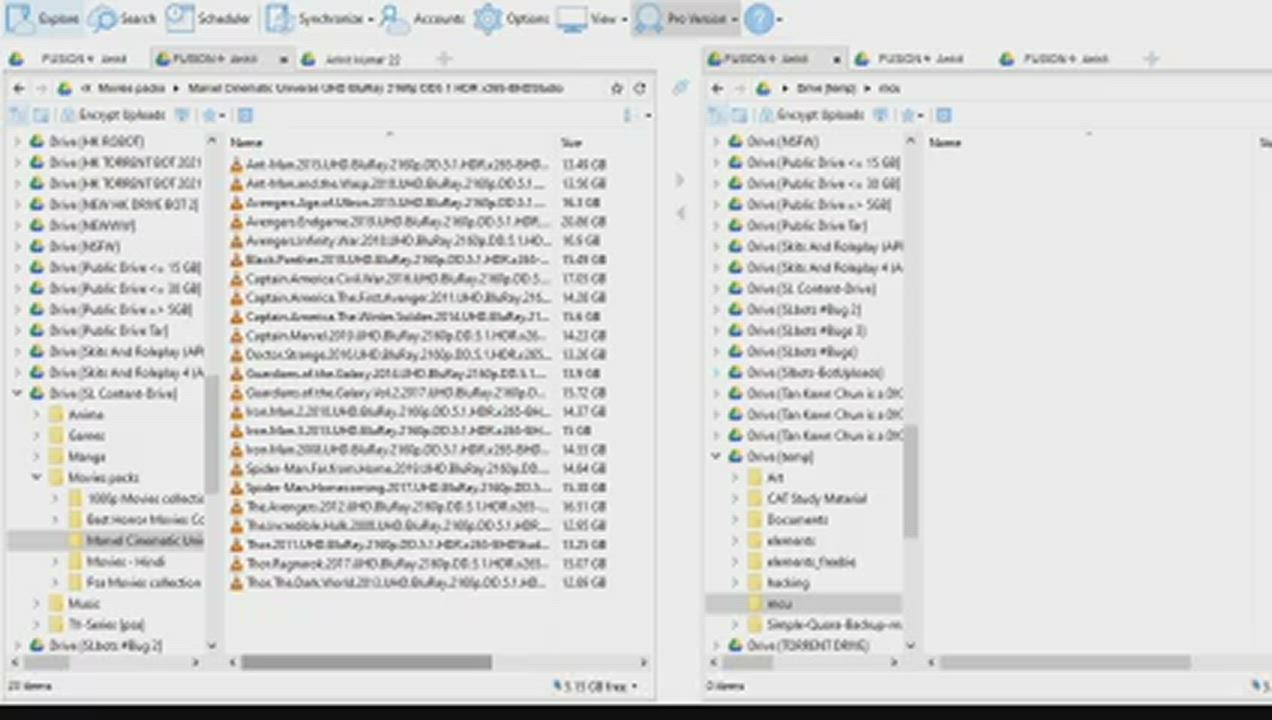Click the horizontal scrollbar under the left file list
This screenshot has width=1272, height=720.
click(365, 662)
